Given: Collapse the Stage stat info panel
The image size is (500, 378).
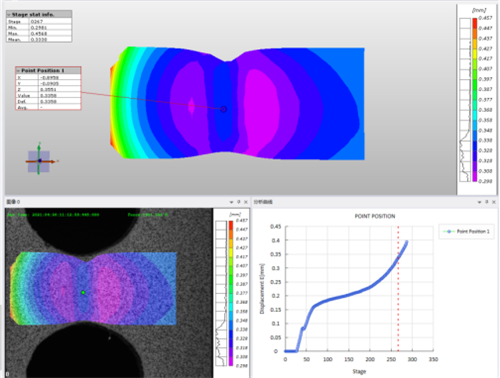Looking at the screenshot, I should (9, 15).
